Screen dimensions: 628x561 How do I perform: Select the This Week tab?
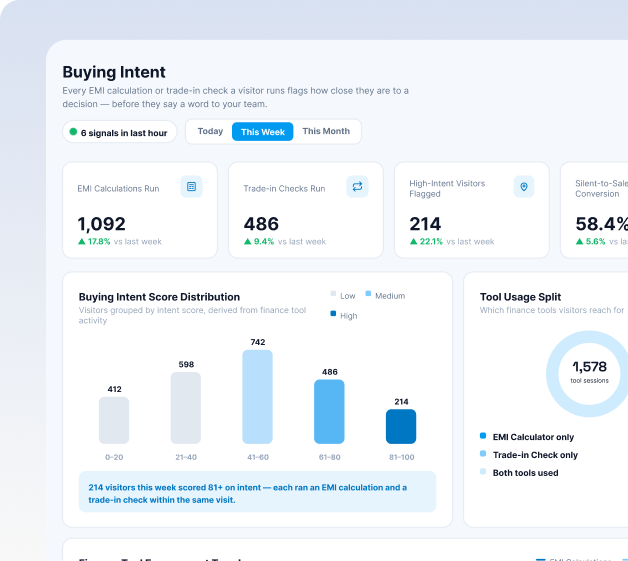tap(263, 132)
